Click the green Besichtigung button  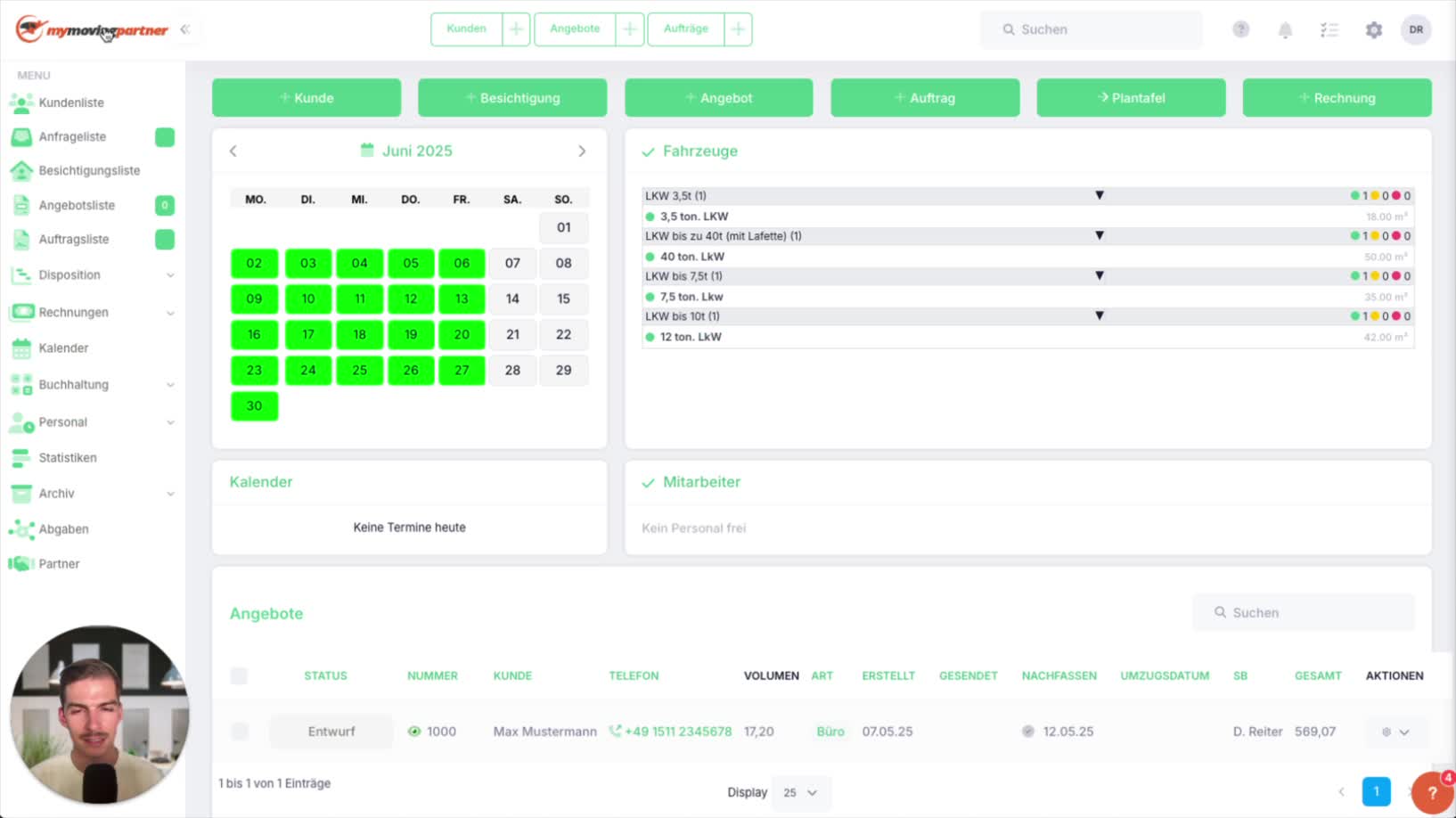[x=512, y=98]
